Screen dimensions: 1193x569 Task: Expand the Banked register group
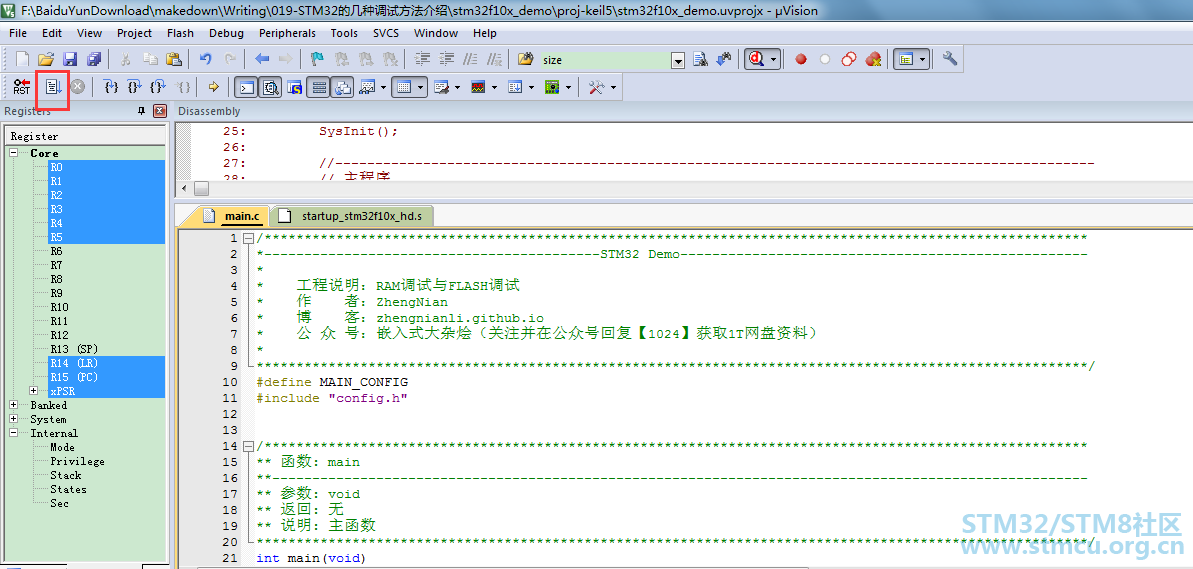pos(14,405)
